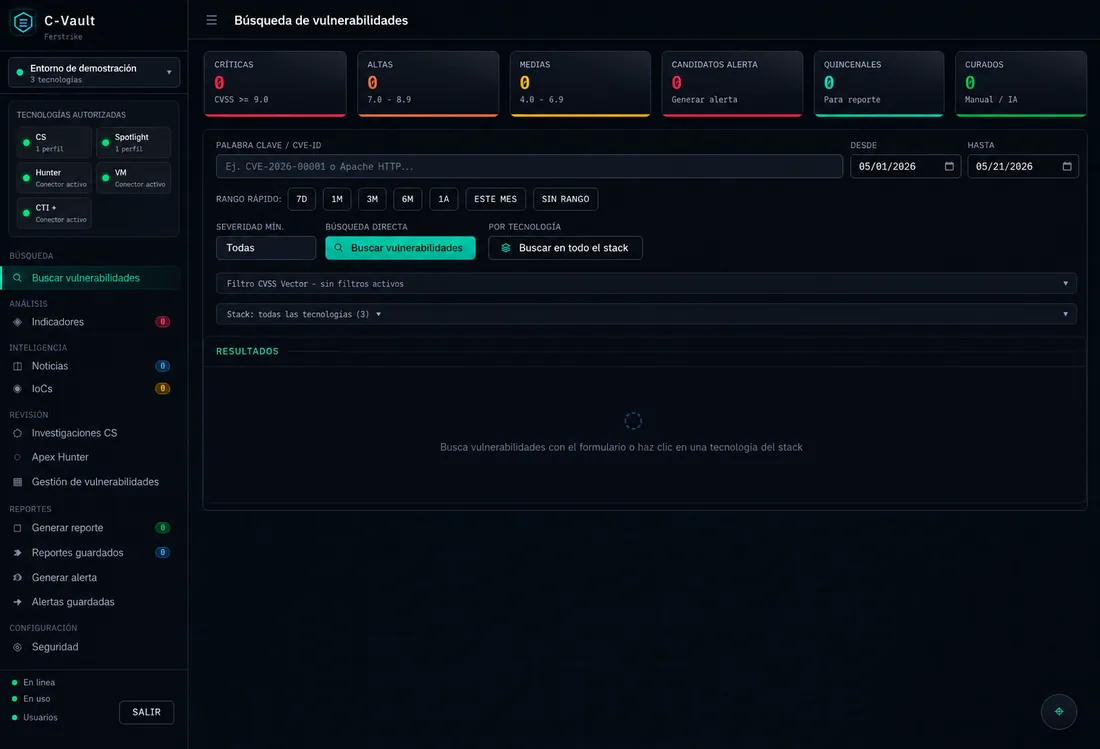Select the SIN RANGO option
Viewport: 1100px width, 749px height.
tap(565, 199)
